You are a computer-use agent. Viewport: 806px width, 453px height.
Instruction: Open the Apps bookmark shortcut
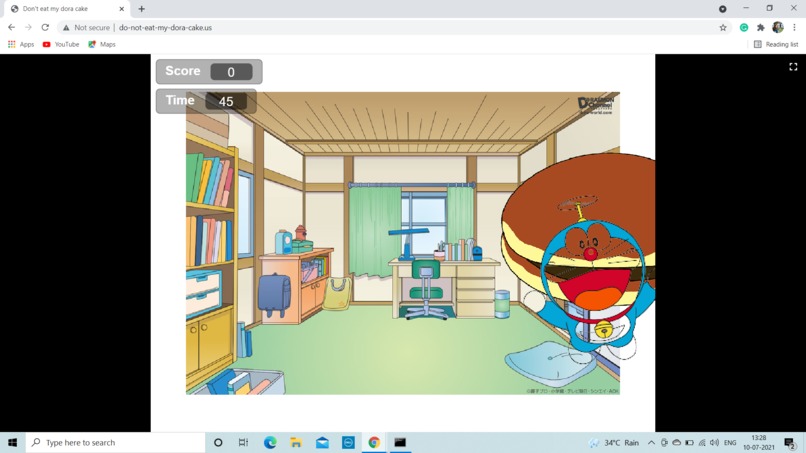point(21,44)
